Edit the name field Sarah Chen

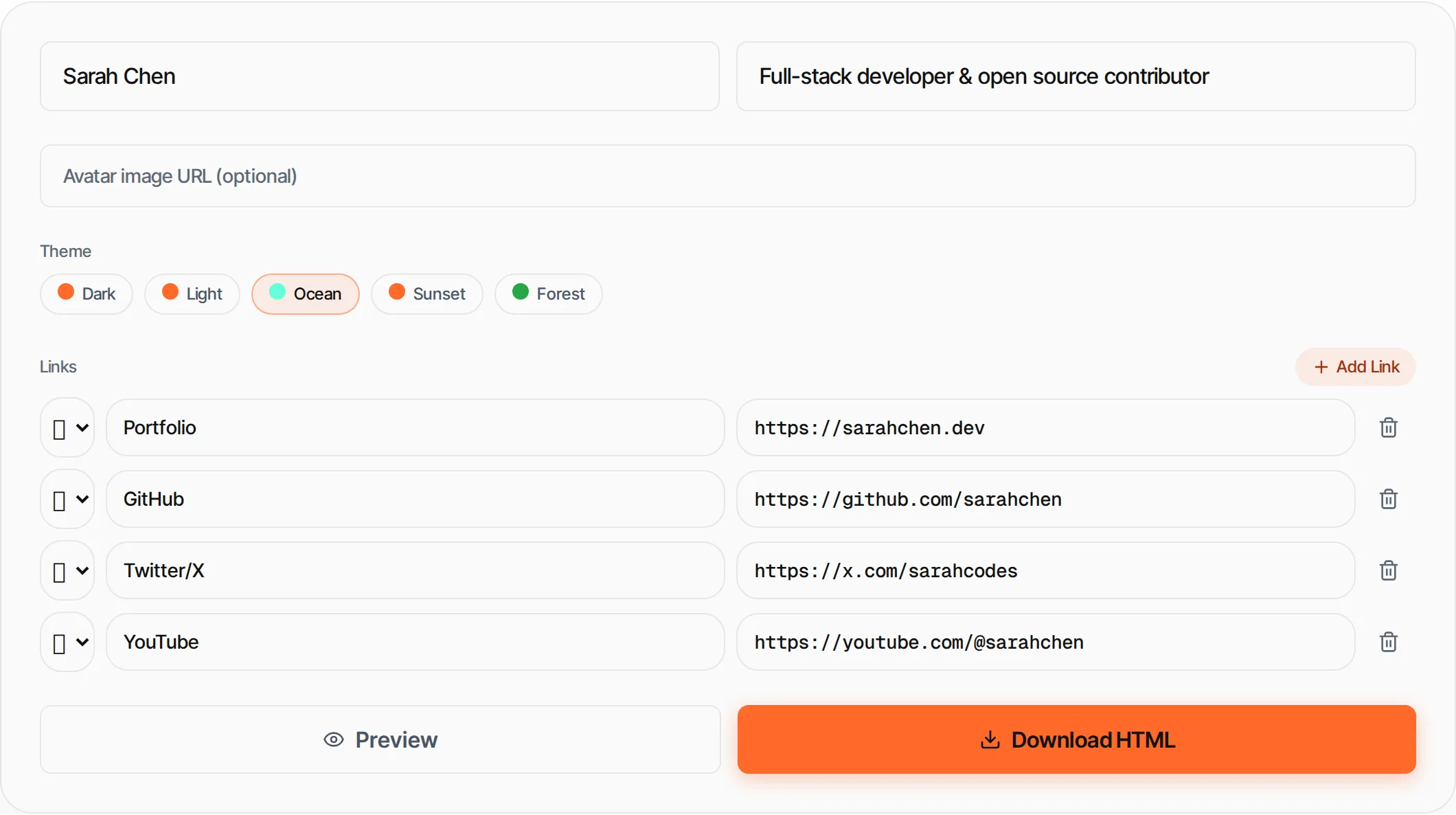[x=380, y=76]
